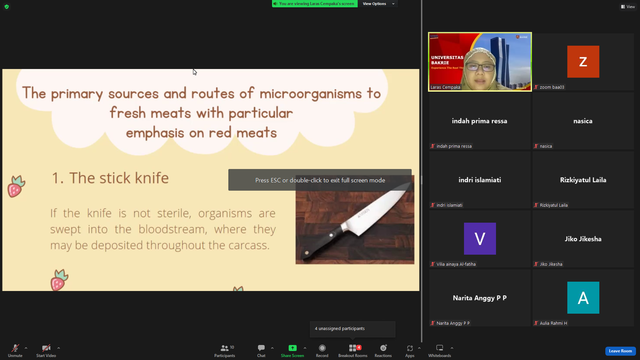Click muted mic icon on Narita Anggy tile
The height and width of the screenshot is (360, 640).
(x=433, y=323)
